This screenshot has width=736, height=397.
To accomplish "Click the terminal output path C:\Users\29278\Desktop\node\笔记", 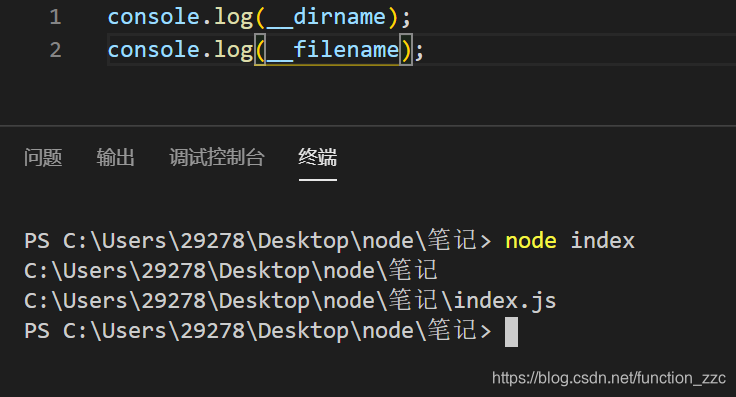I will click(x=231, y=271).
